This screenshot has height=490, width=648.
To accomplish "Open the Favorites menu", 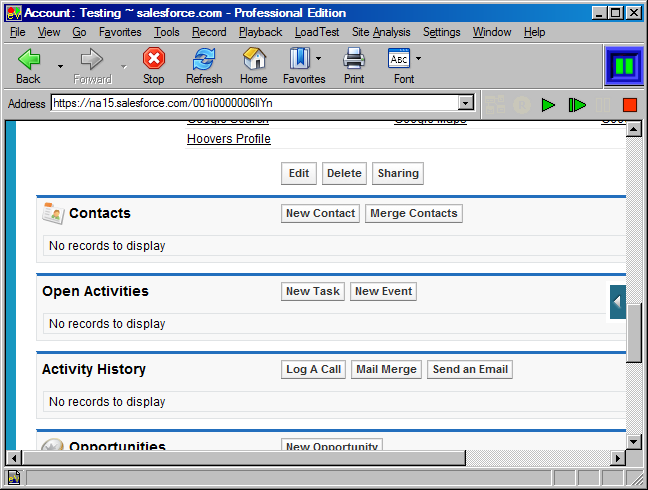I will pos(120,32).
